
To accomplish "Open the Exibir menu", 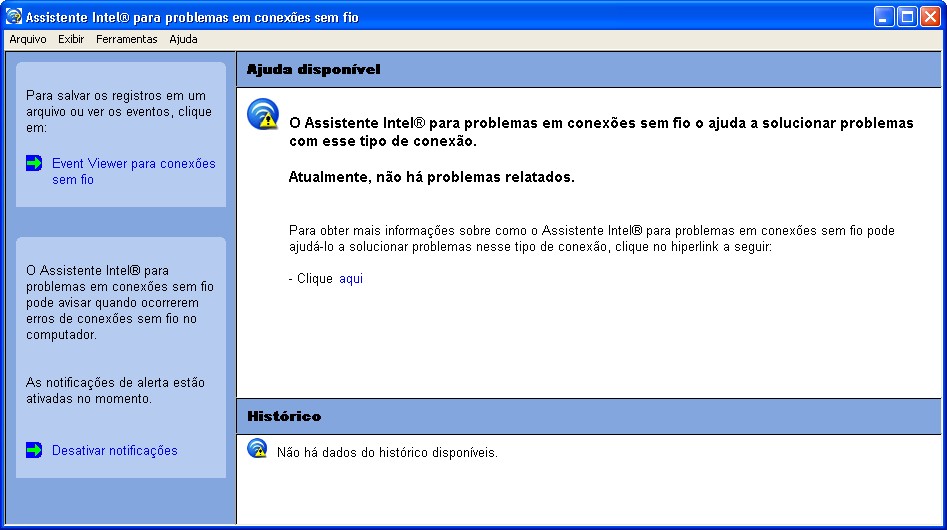I will [71, 39].
